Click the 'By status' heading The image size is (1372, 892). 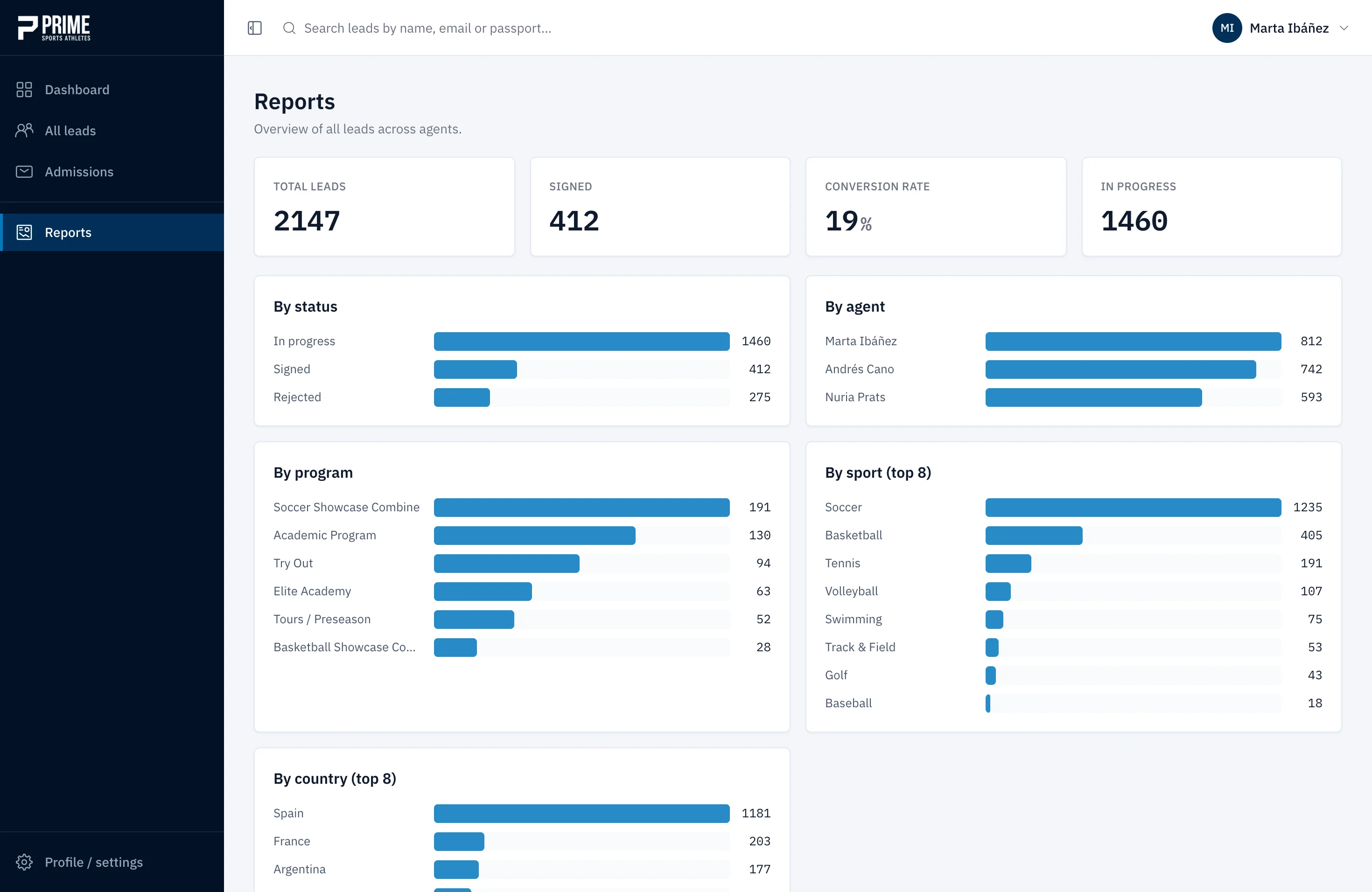click(305, 307)
